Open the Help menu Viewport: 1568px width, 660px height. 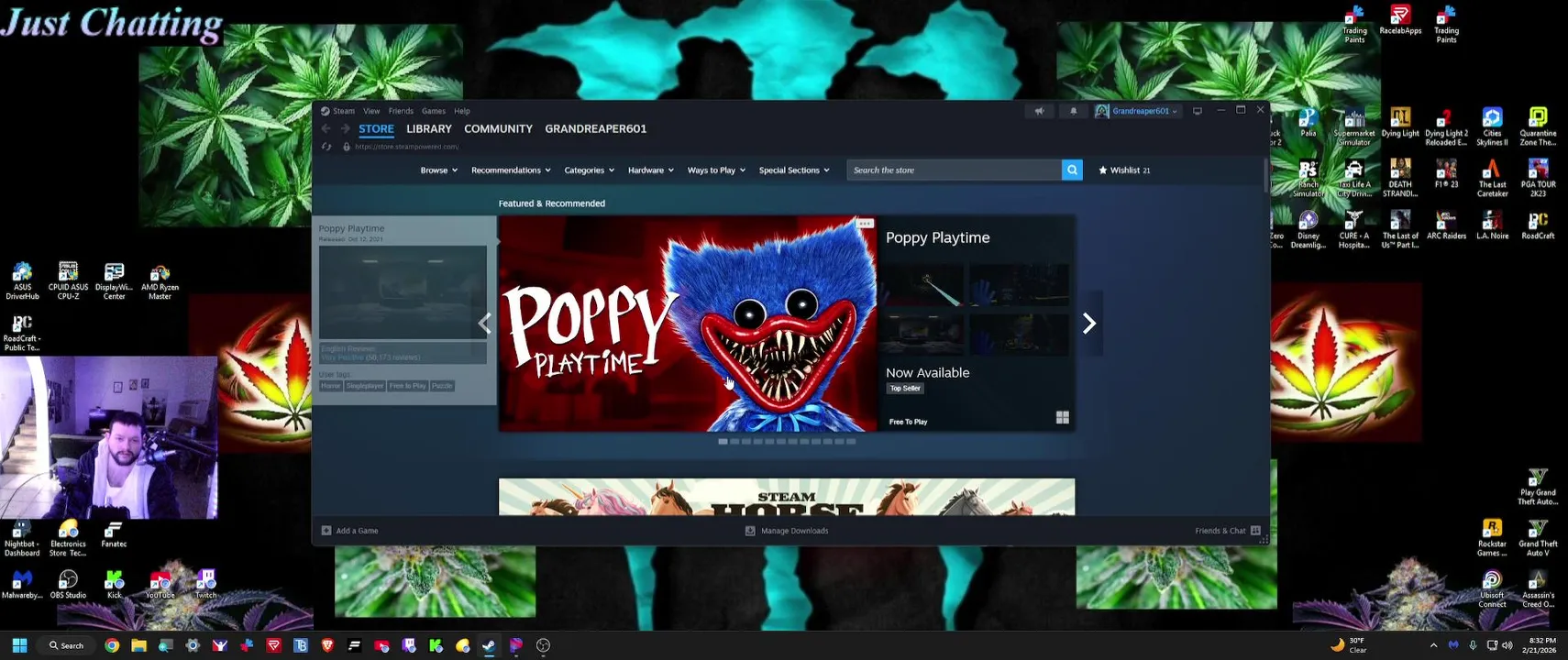click(462, 111)
